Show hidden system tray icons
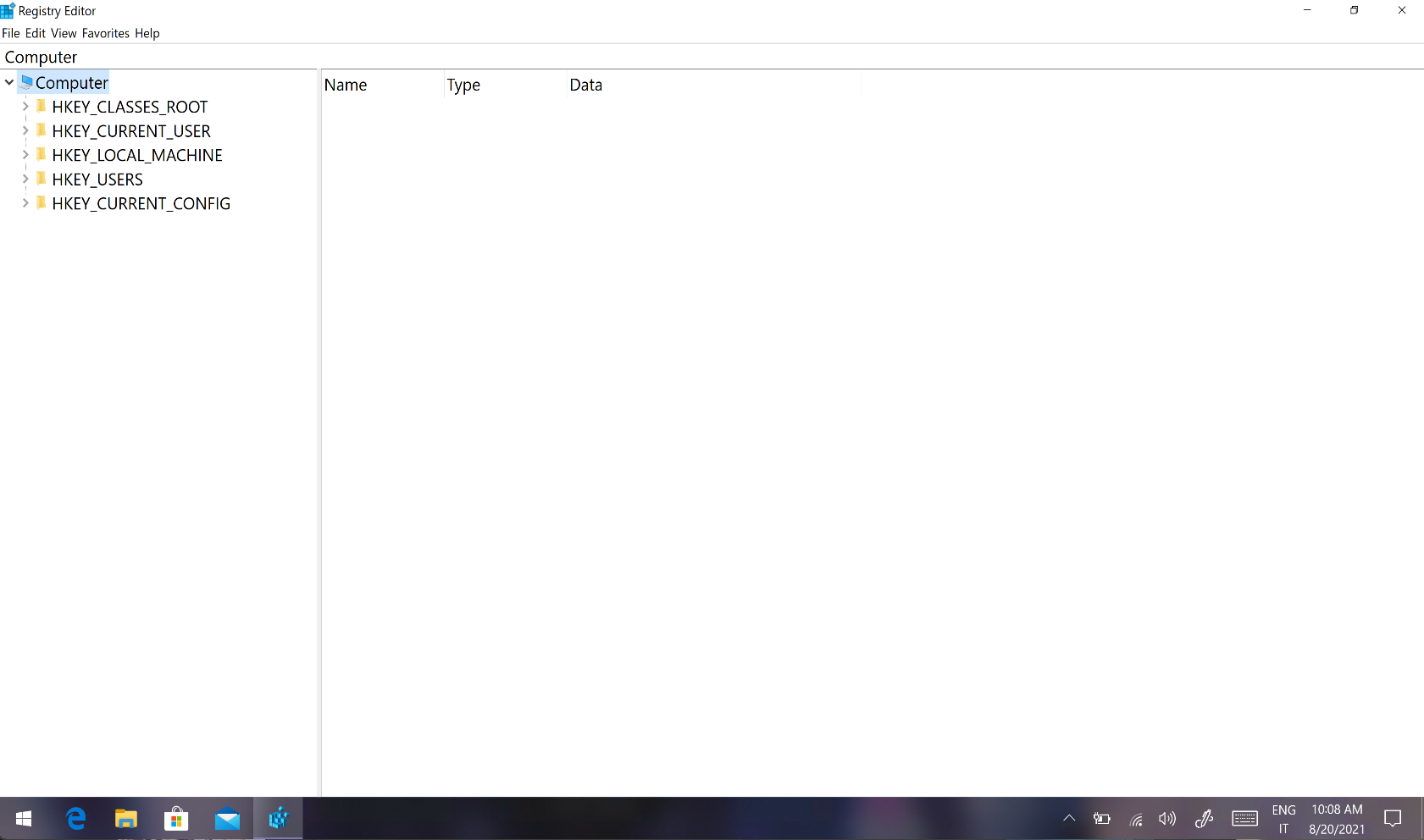 point(1069,819)
